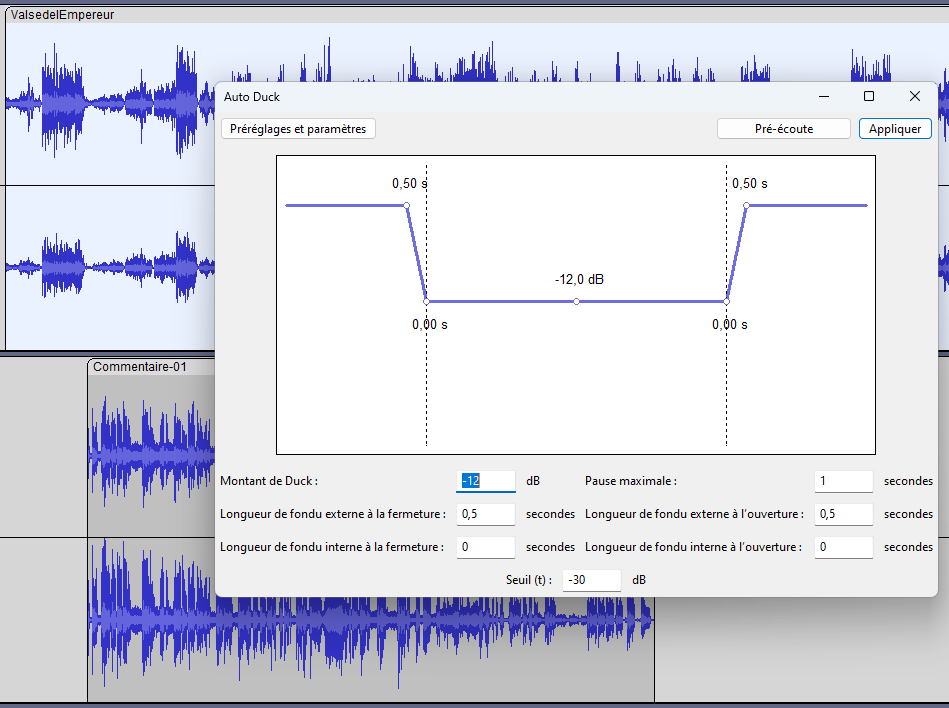The image size is (949, 708).
Task: Focus the fondu externe à la fermeture field
Action: [x=486, y=514]
